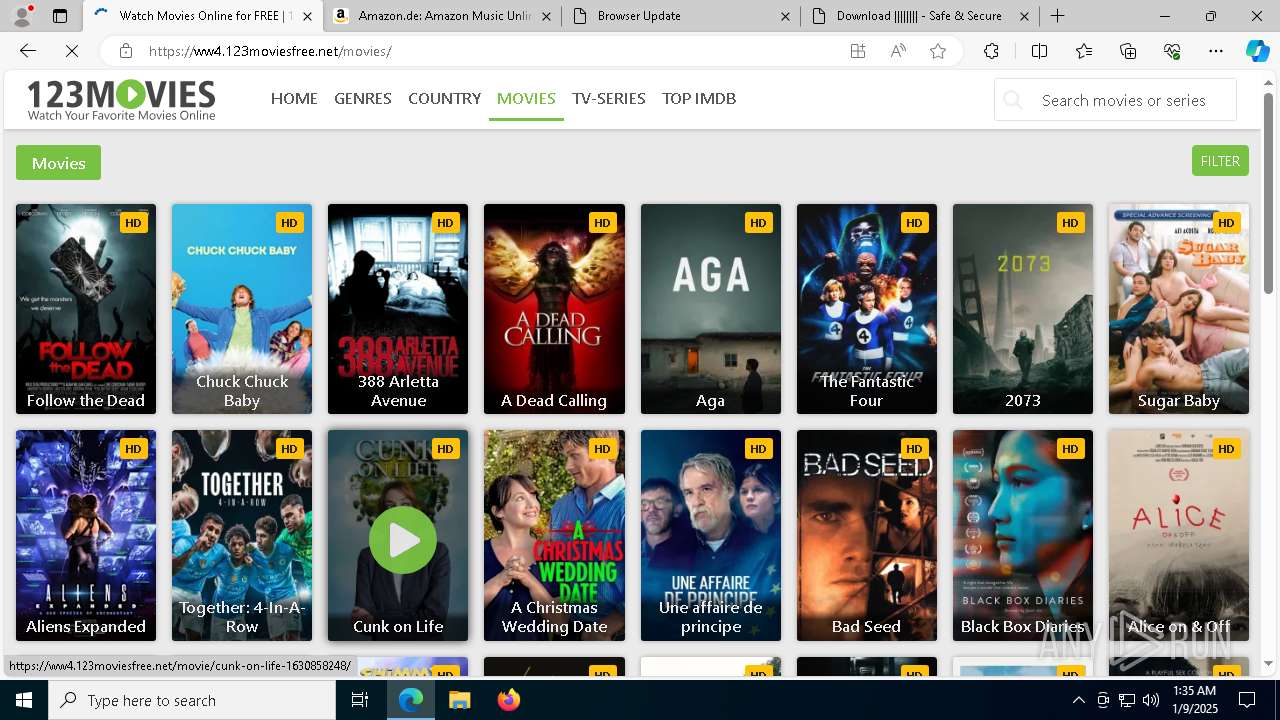The image size is (1280, 720).
Task: Click the browser back arrow
Action: pyautogui.click(x=28, y=51)
